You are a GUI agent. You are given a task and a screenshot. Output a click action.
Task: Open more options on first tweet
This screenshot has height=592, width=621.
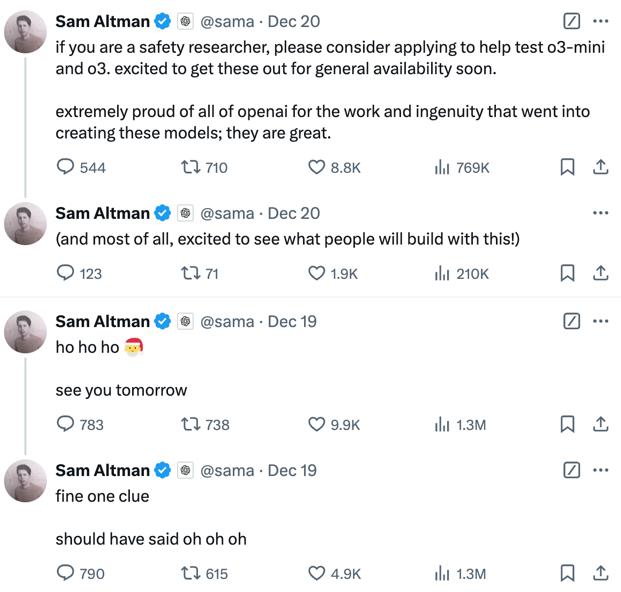coord(600,20)
